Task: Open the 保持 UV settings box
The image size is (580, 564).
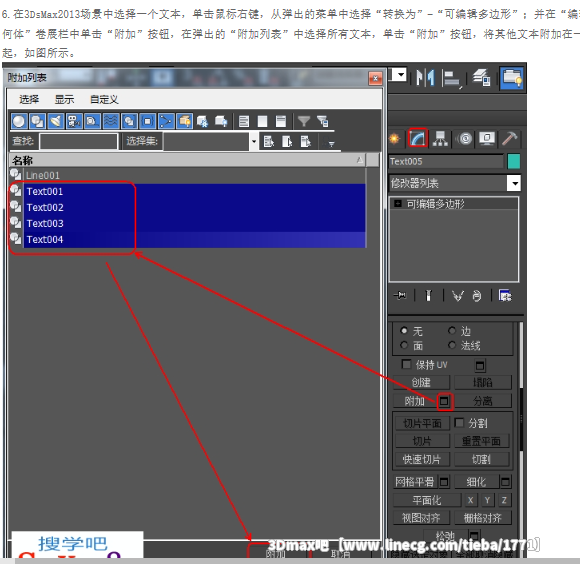Action: click(x=480, y=366)
